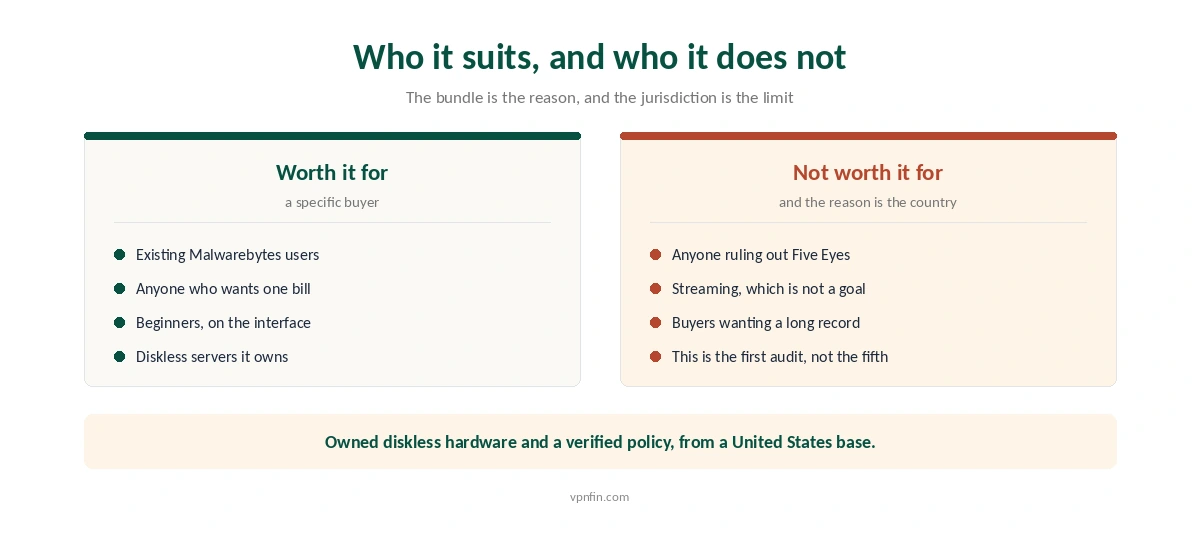
Task: Select the 'Worth it for' card heading
Action: click(332, 172)
